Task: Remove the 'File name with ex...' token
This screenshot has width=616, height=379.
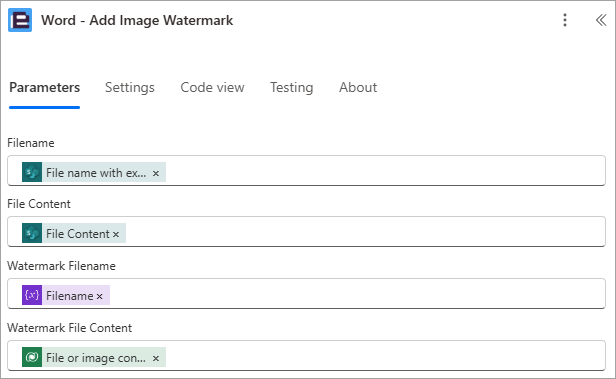Action: (156, 173)
